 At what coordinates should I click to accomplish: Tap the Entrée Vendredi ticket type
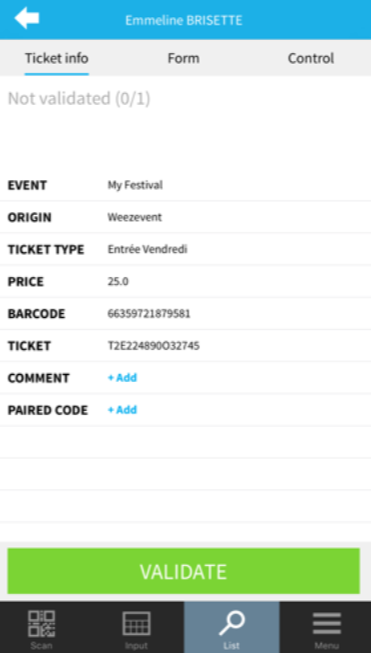click(x=147, y=249)
